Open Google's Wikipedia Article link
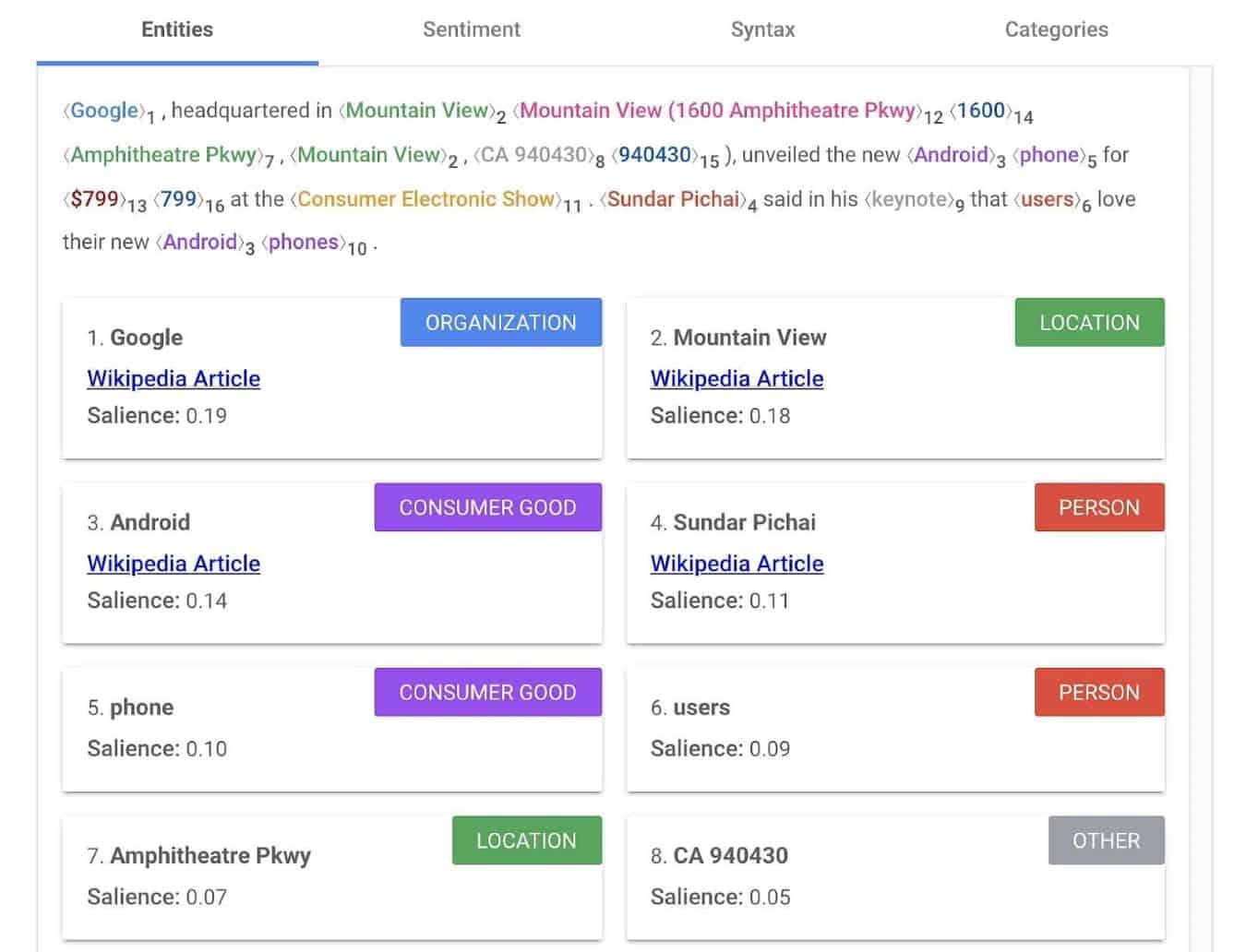 174,378
